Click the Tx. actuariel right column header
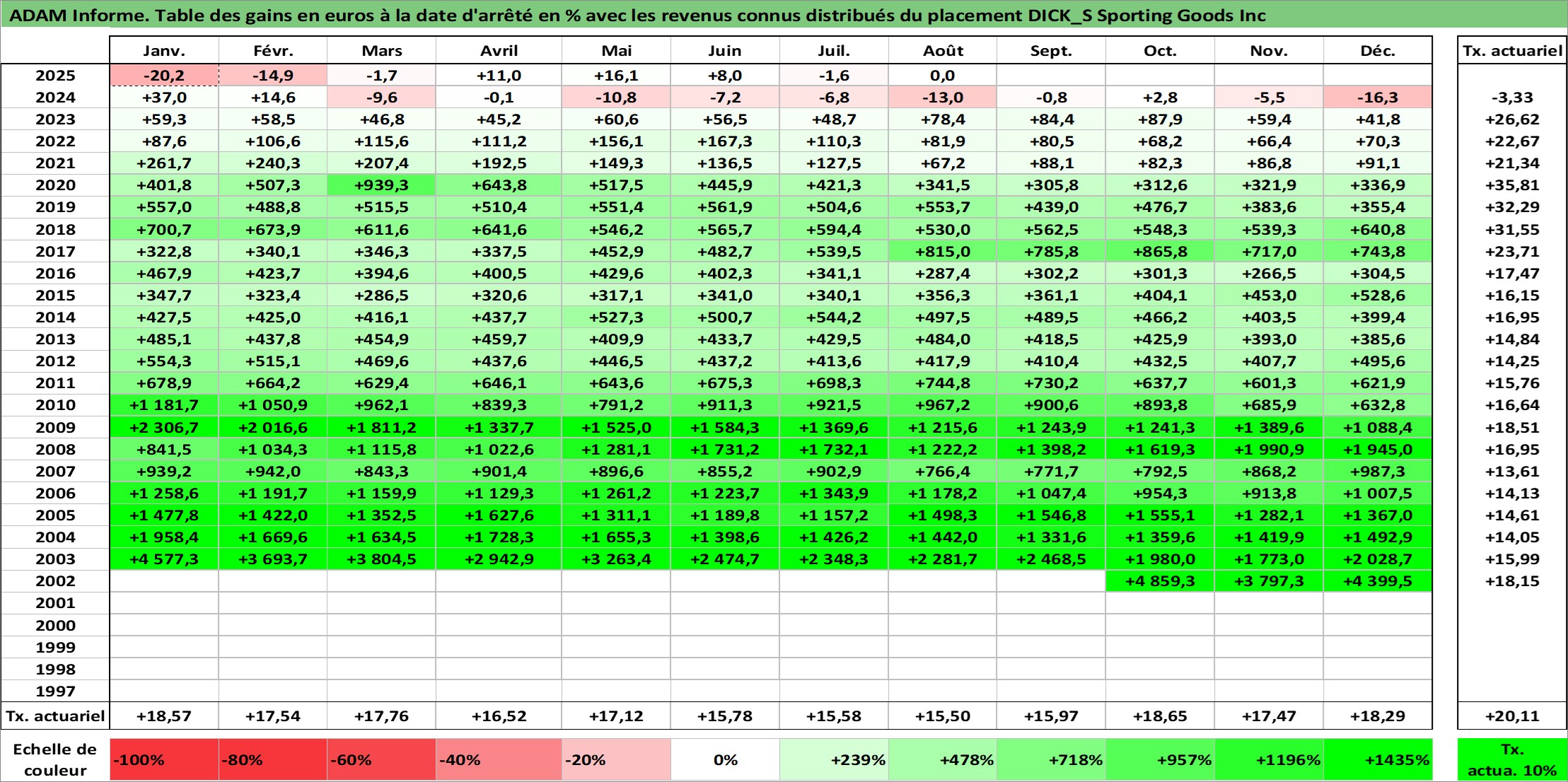This screenshot has height=782, width=1568. click(1512, 51)
